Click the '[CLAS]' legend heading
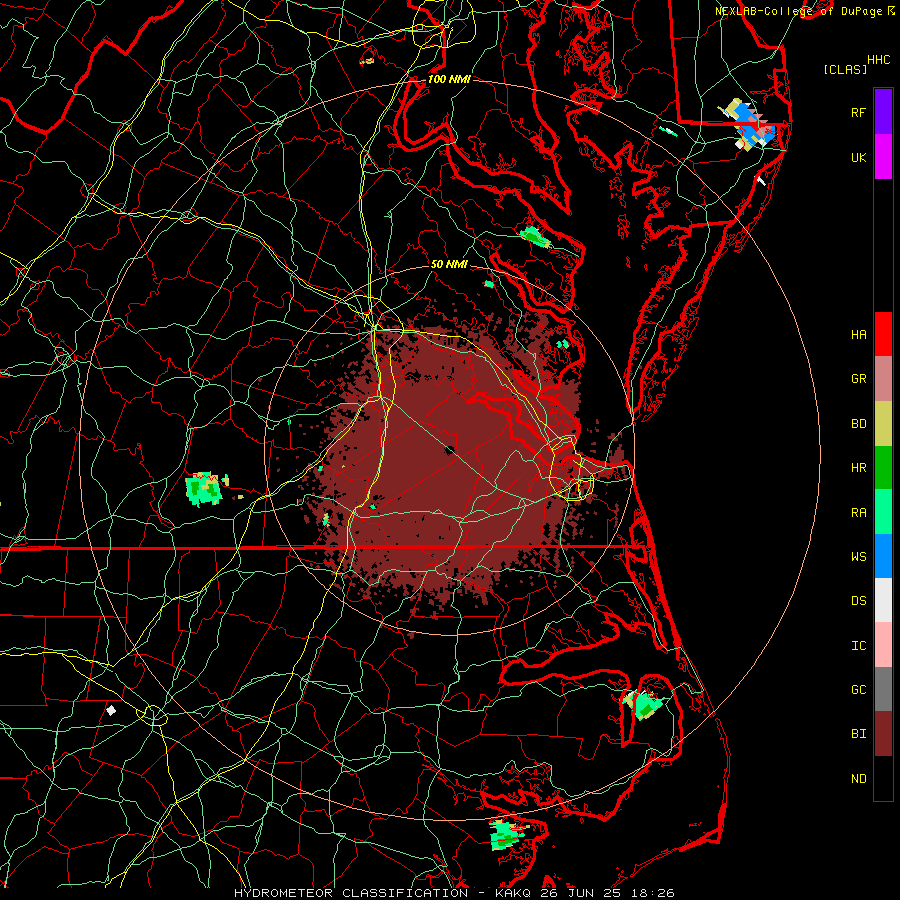Viewport: 900px width, 900px height. [x=845, y=69]
